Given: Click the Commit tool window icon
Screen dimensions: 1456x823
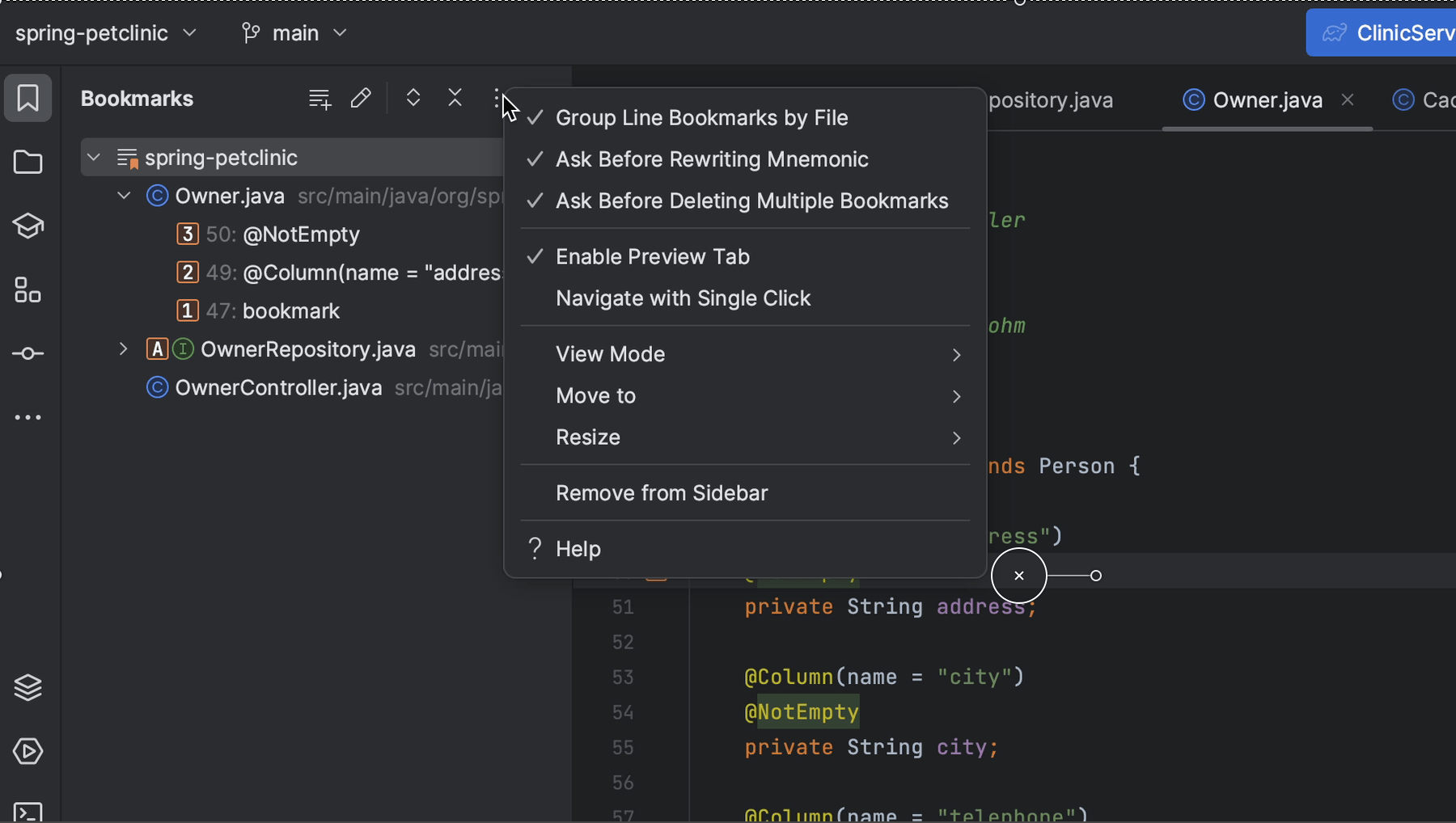Looking at the screenshot, I should tap(28, 353).
